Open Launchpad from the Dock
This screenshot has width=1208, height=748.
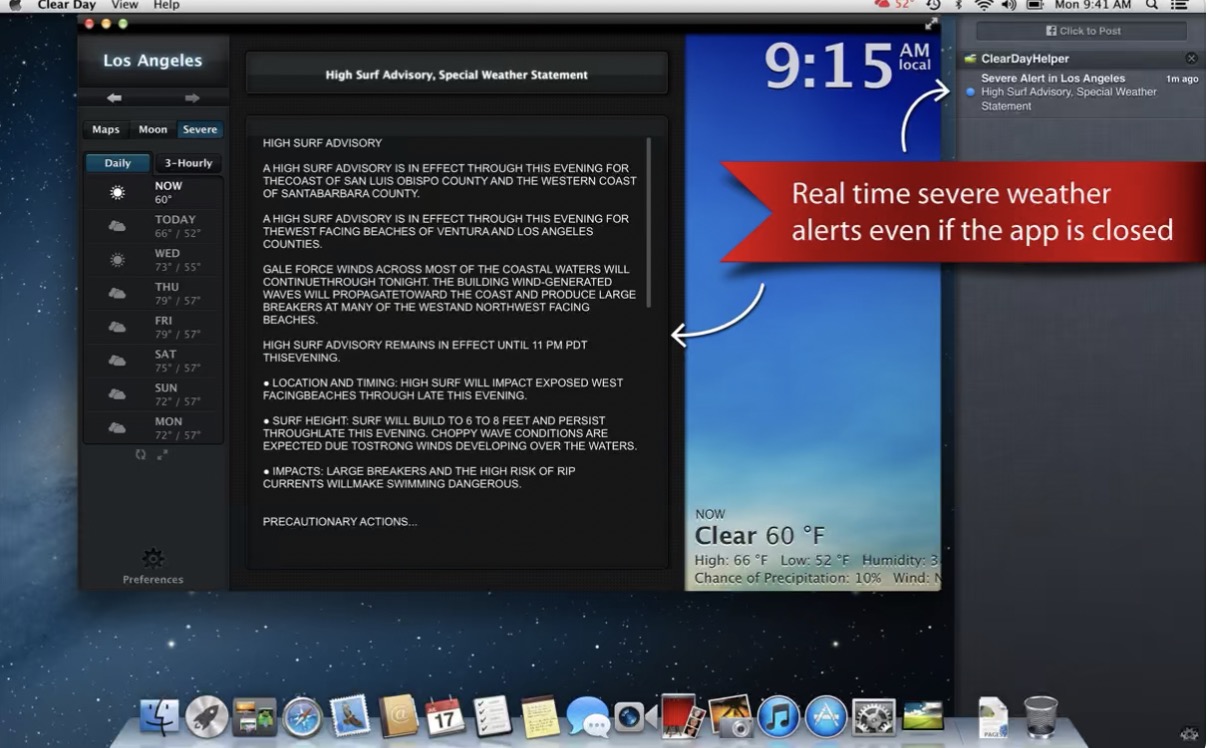pyautogui.click(x=207, y=717)
